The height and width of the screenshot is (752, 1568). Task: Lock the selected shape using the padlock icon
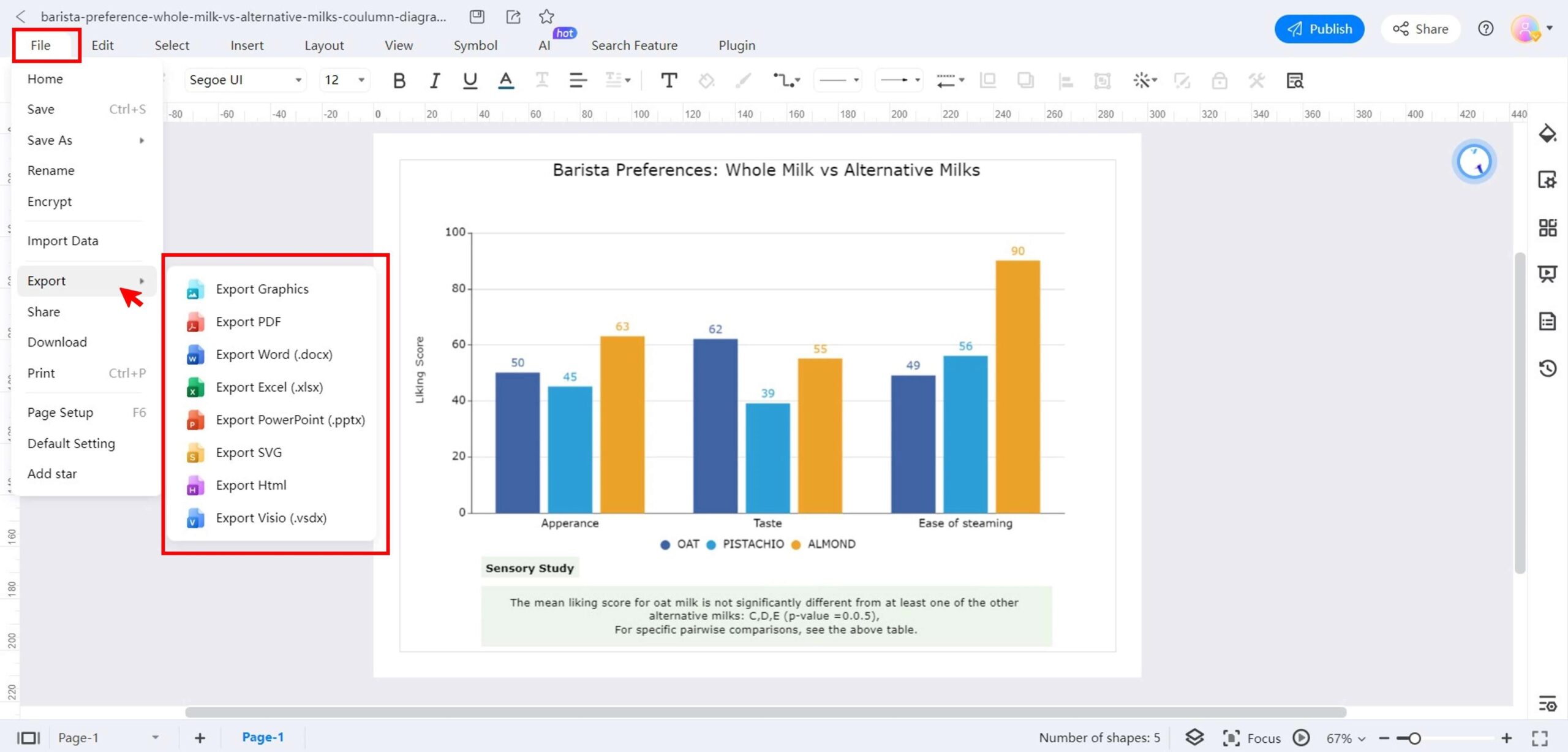point(1219,80)
